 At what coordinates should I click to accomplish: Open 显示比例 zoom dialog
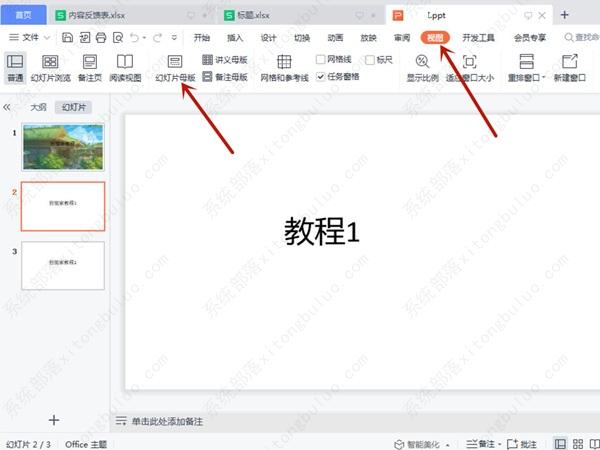422,68
